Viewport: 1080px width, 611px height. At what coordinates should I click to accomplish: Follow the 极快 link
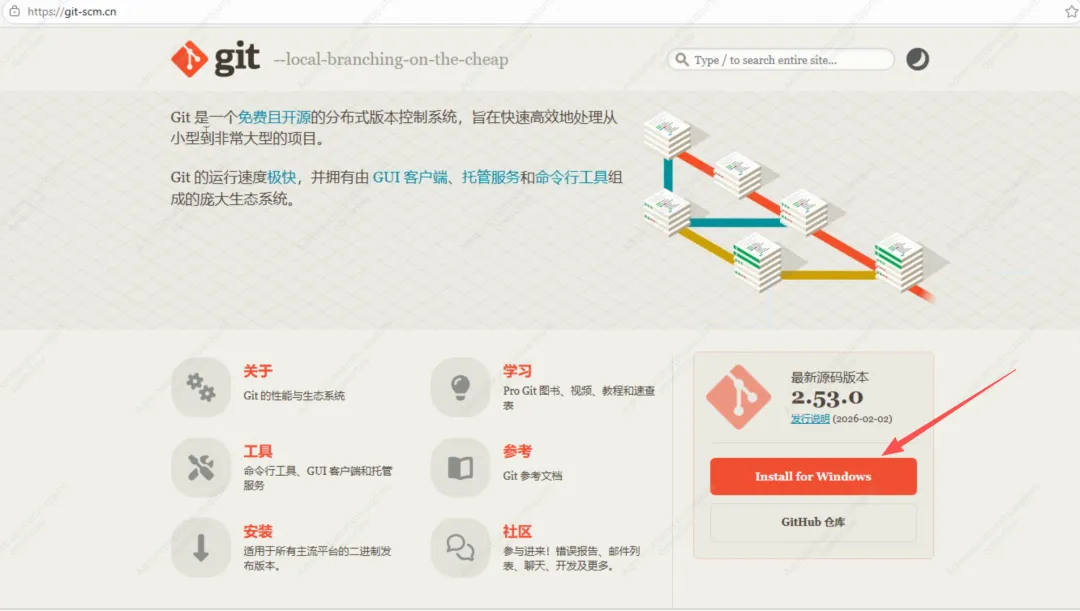tap(282, 177)
